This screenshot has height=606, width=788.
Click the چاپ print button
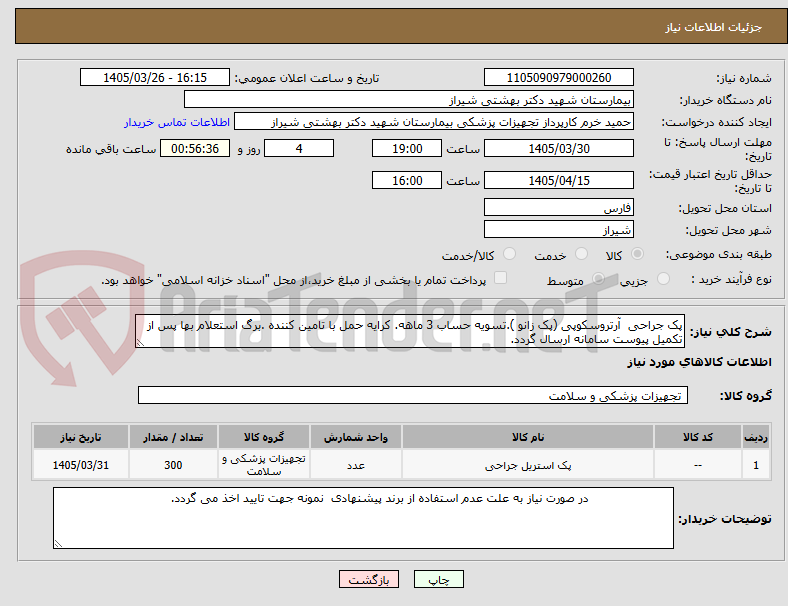[x=439, y=579]
